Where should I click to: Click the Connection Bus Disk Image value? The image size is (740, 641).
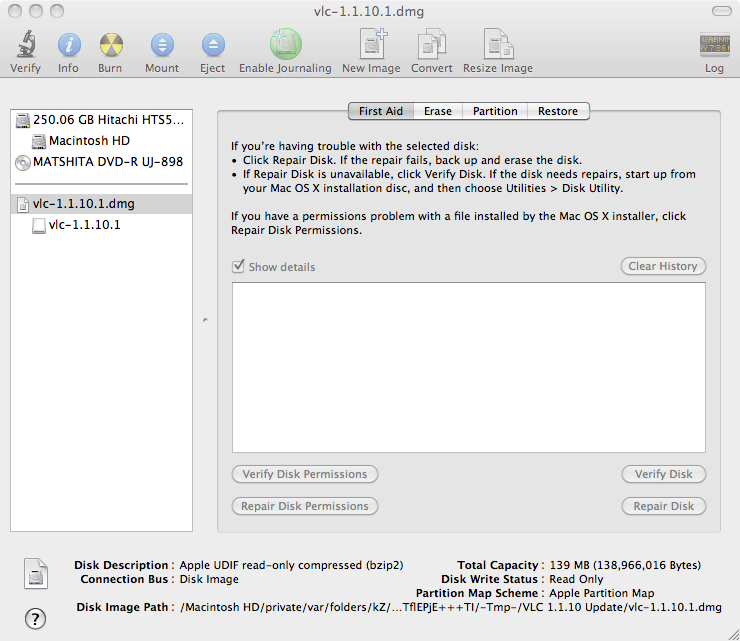(x=209, y=579)
